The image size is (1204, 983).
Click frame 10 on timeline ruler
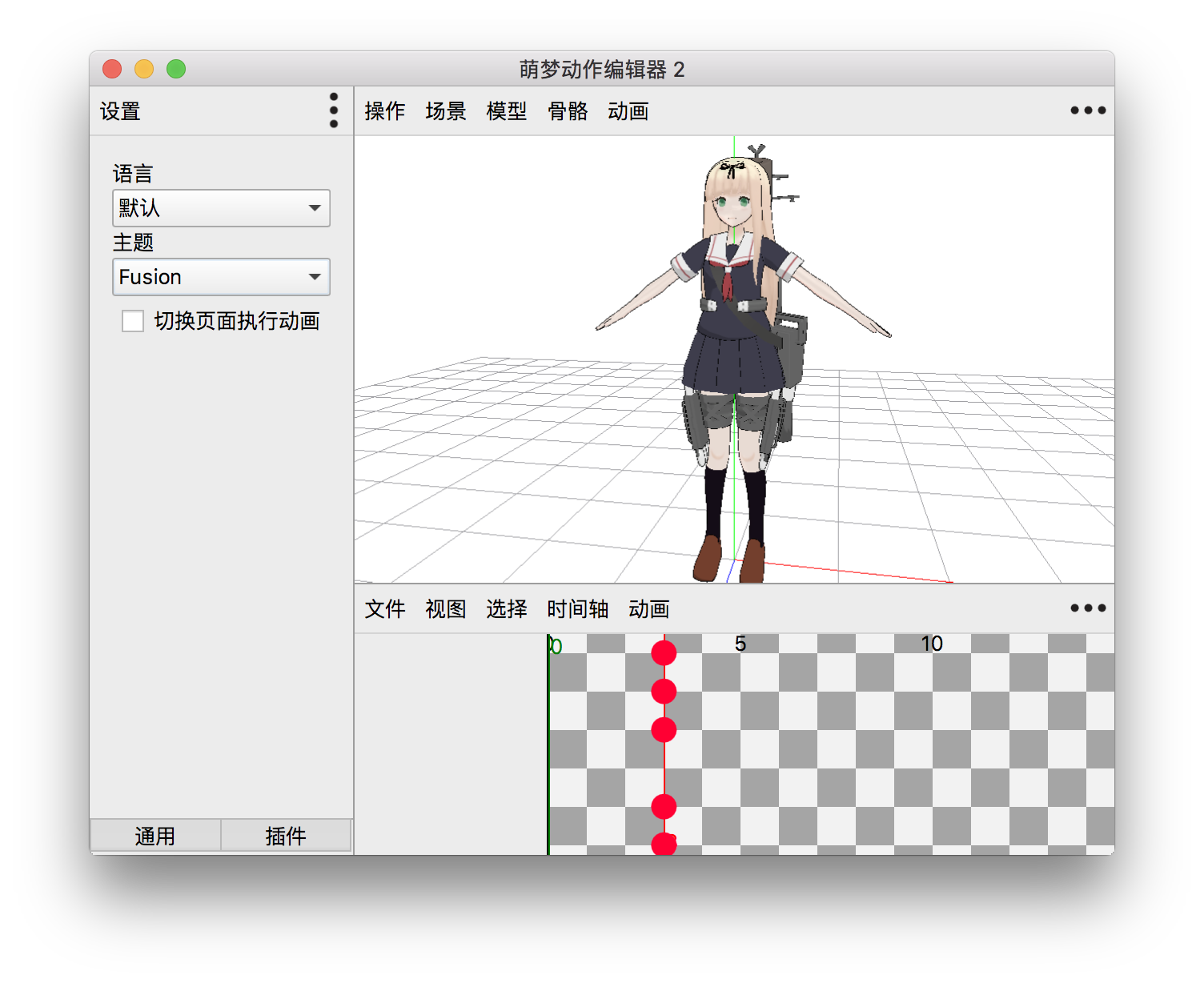point(932,644)
